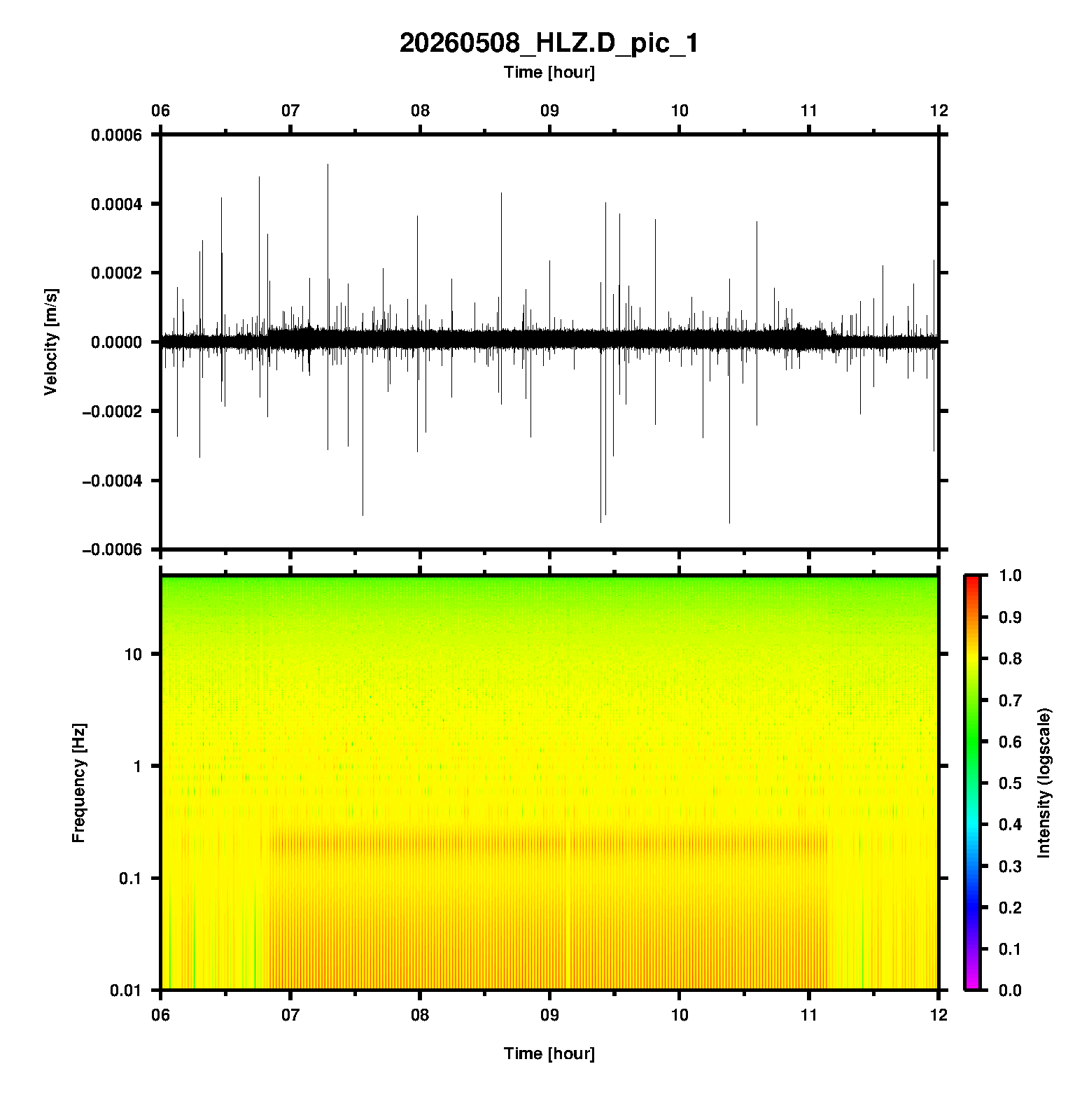Click the red top of the colorbar

point(972,582)
